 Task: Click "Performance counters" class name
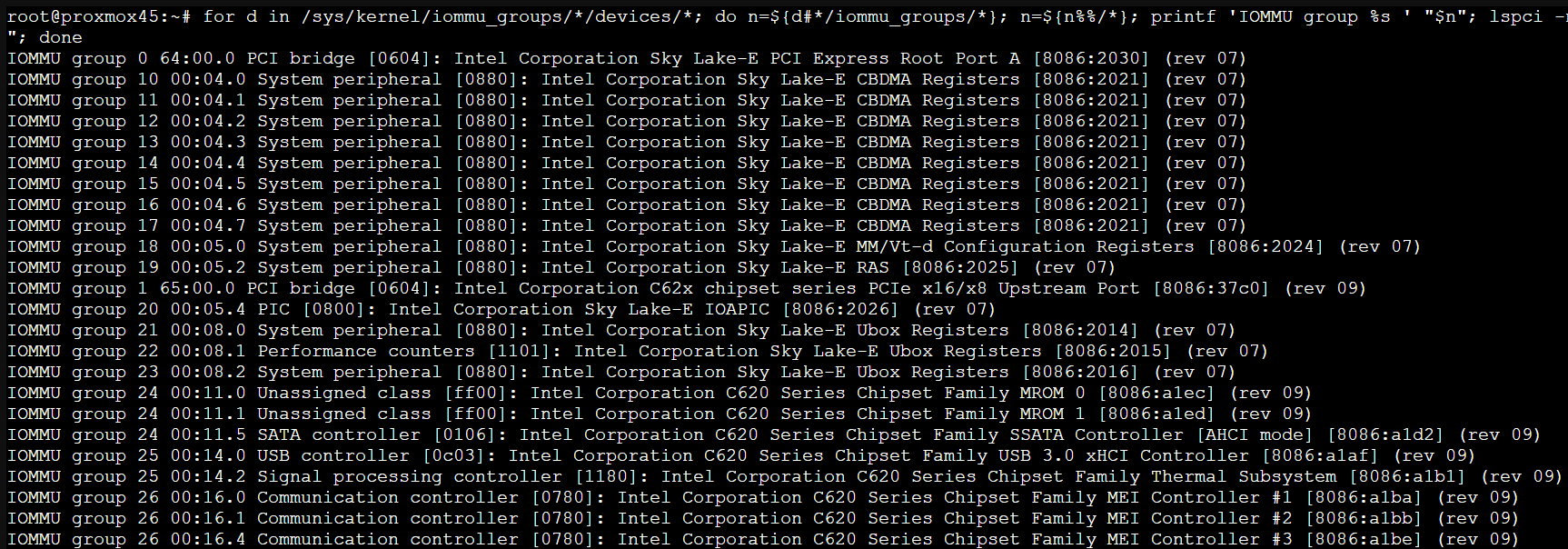pos(365,351)
